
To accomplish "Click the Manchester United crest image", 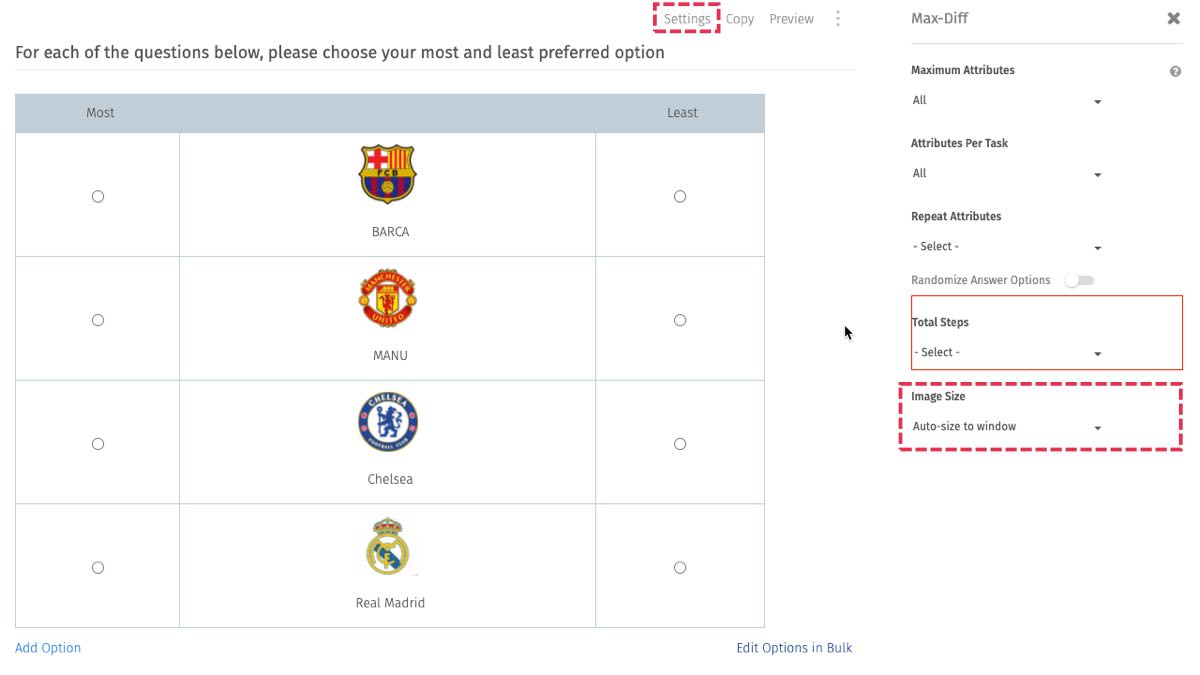I will pyautogui.click(x=387, y=298).
